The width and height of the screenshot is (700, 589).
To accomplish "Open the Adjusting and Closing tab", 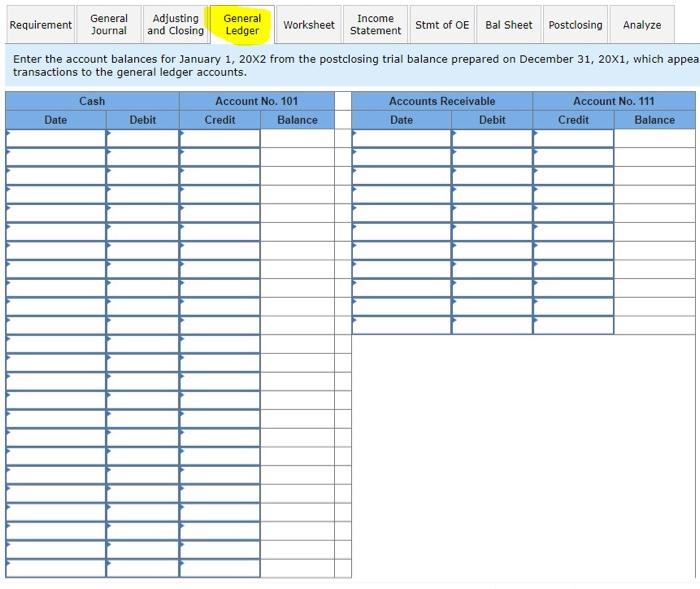I will point(175,25).
